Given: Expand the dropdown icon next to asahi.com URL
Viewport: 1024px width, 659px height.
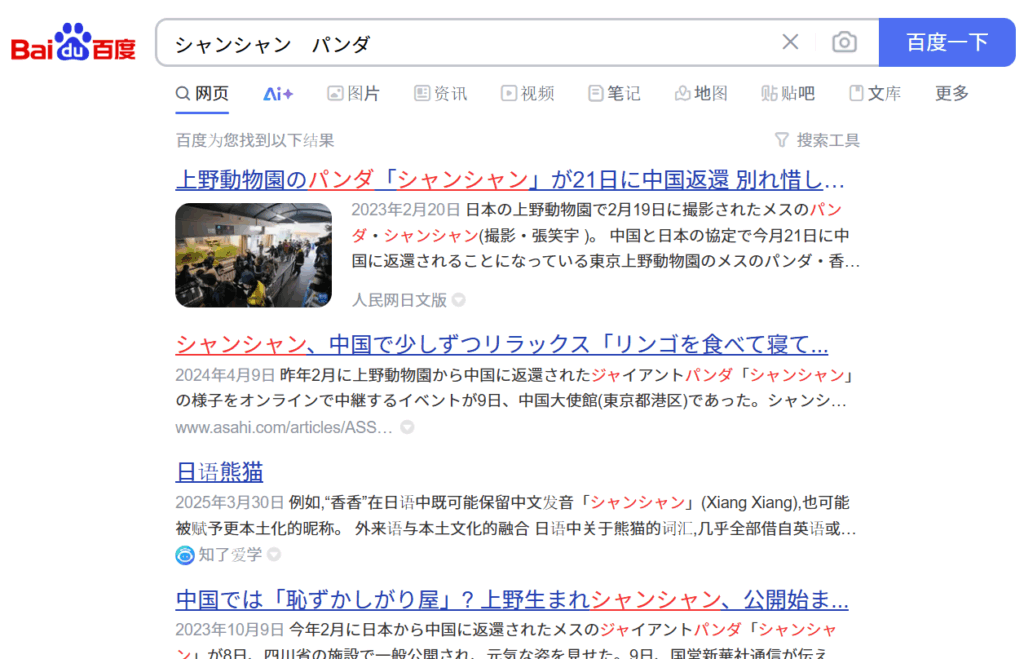Looking at the screenshot, I should (x=408, y=427).
